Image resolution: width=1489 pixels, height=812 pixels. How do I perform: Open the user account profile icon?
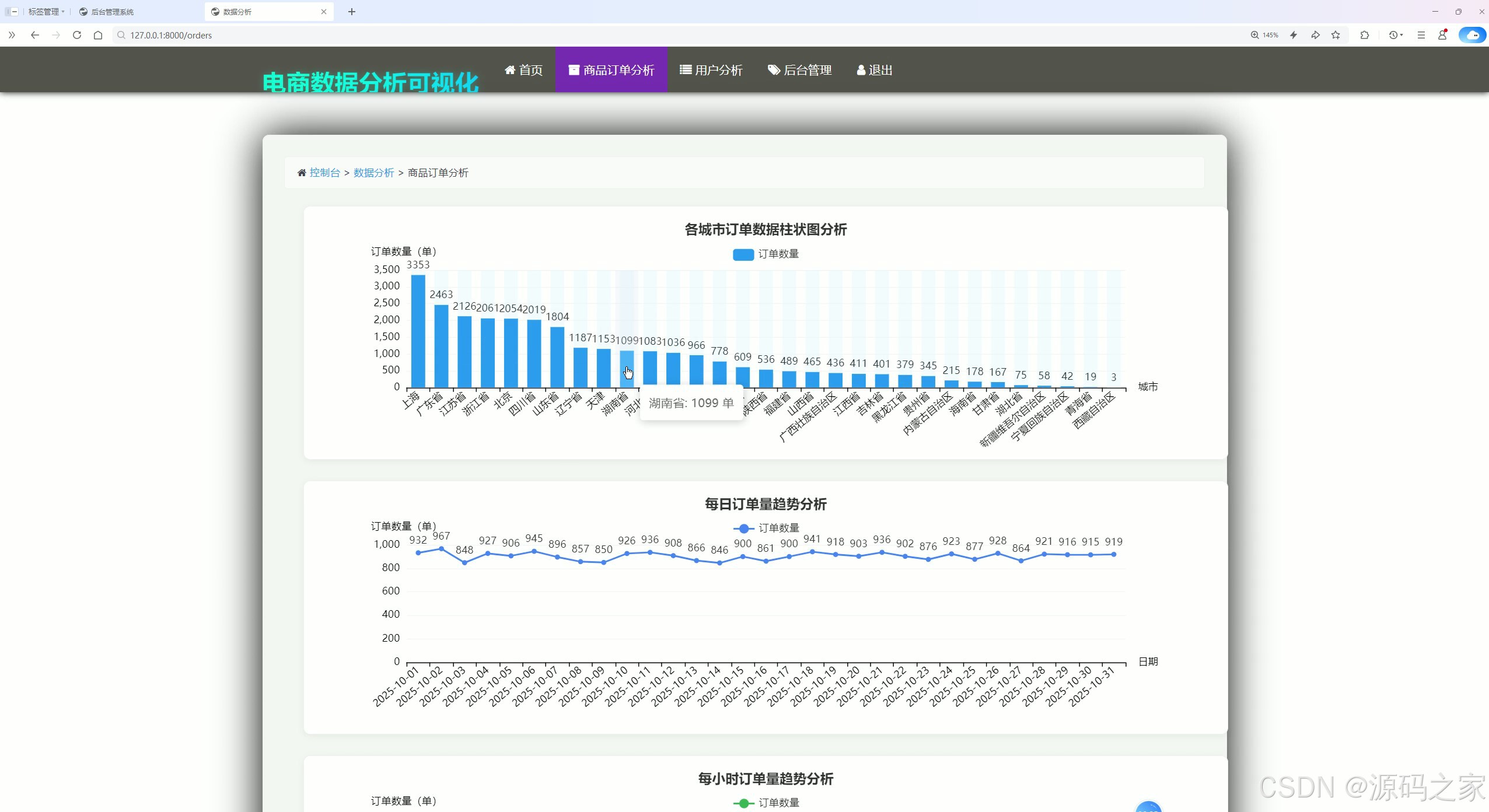tap(1442, 35)
